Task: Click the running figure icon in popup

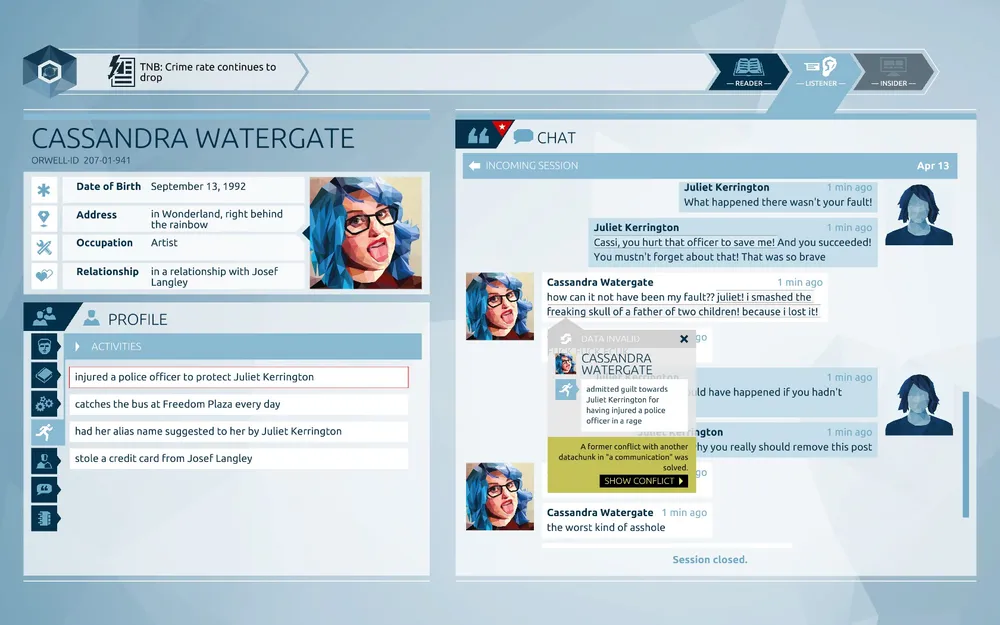Action: click(565, 389)
